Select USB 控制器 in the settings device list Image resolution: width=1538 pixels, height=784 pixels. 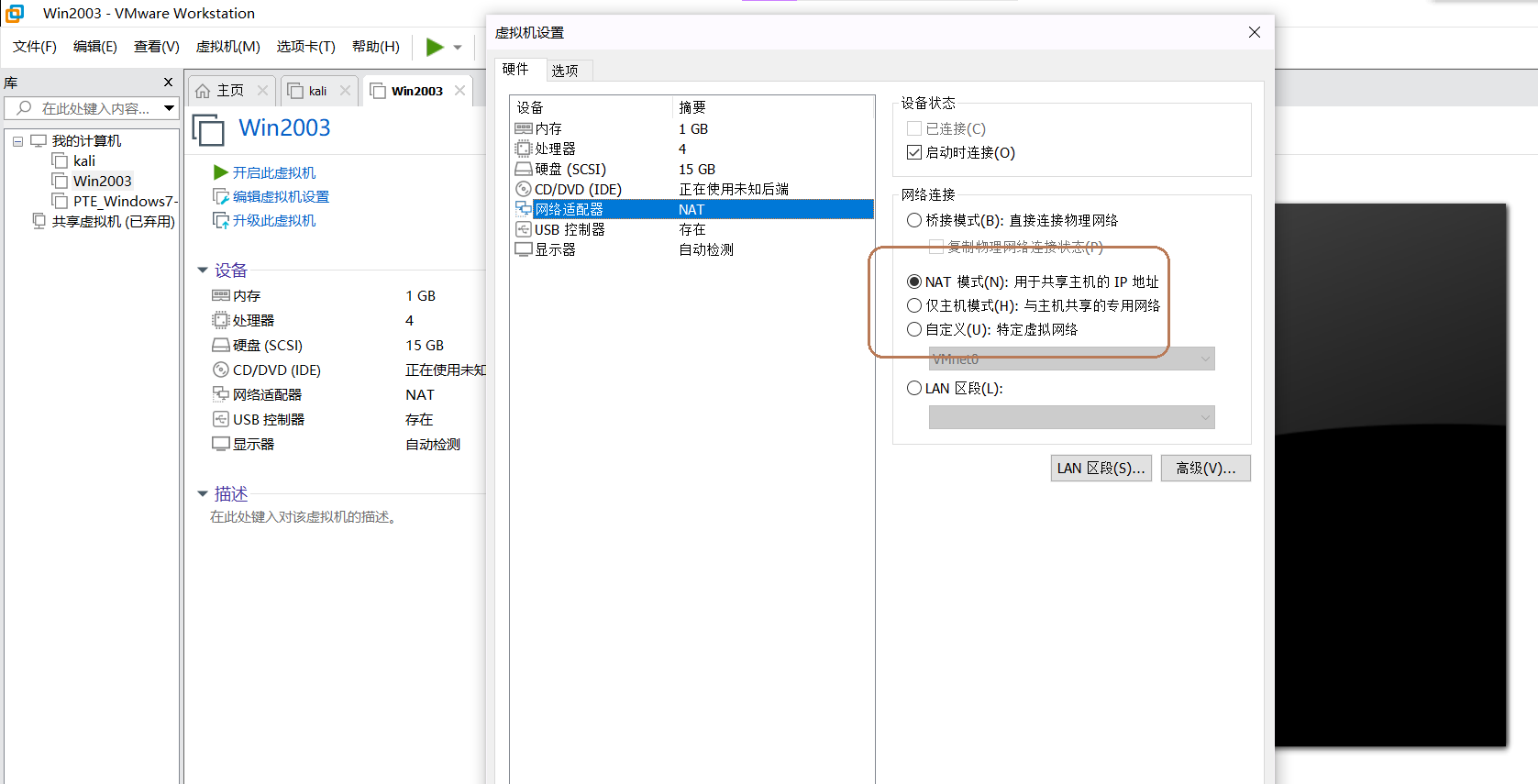tap(692, 230)
